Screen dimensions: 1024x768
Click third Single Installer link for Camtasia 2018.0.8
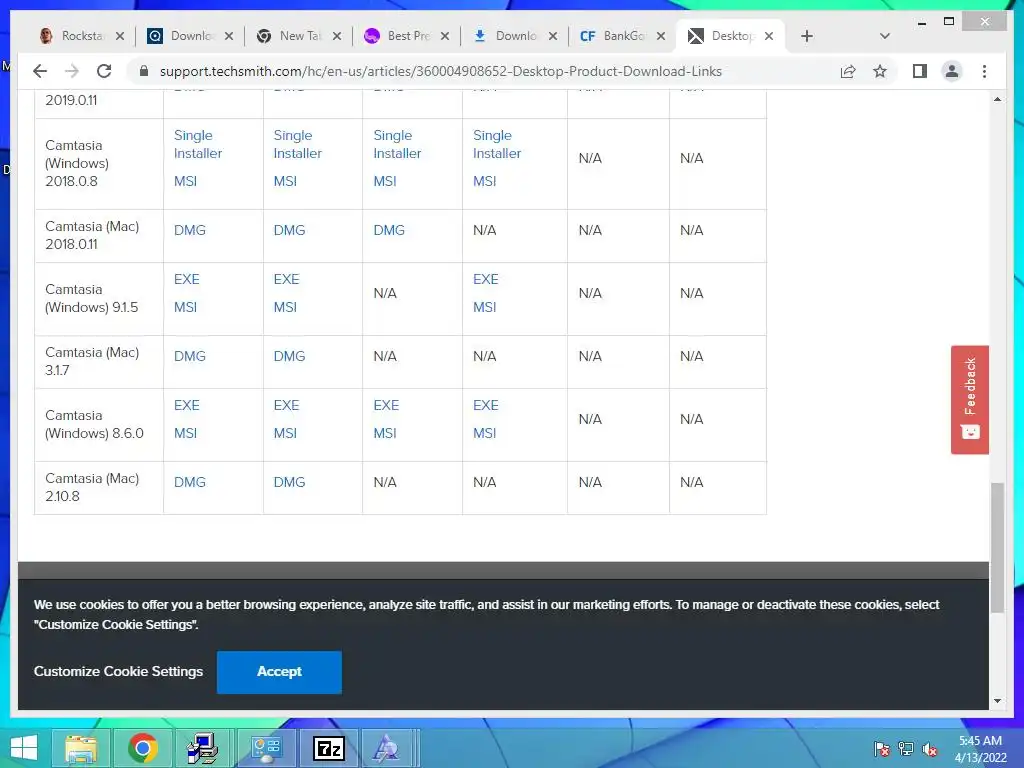point(397,144)
